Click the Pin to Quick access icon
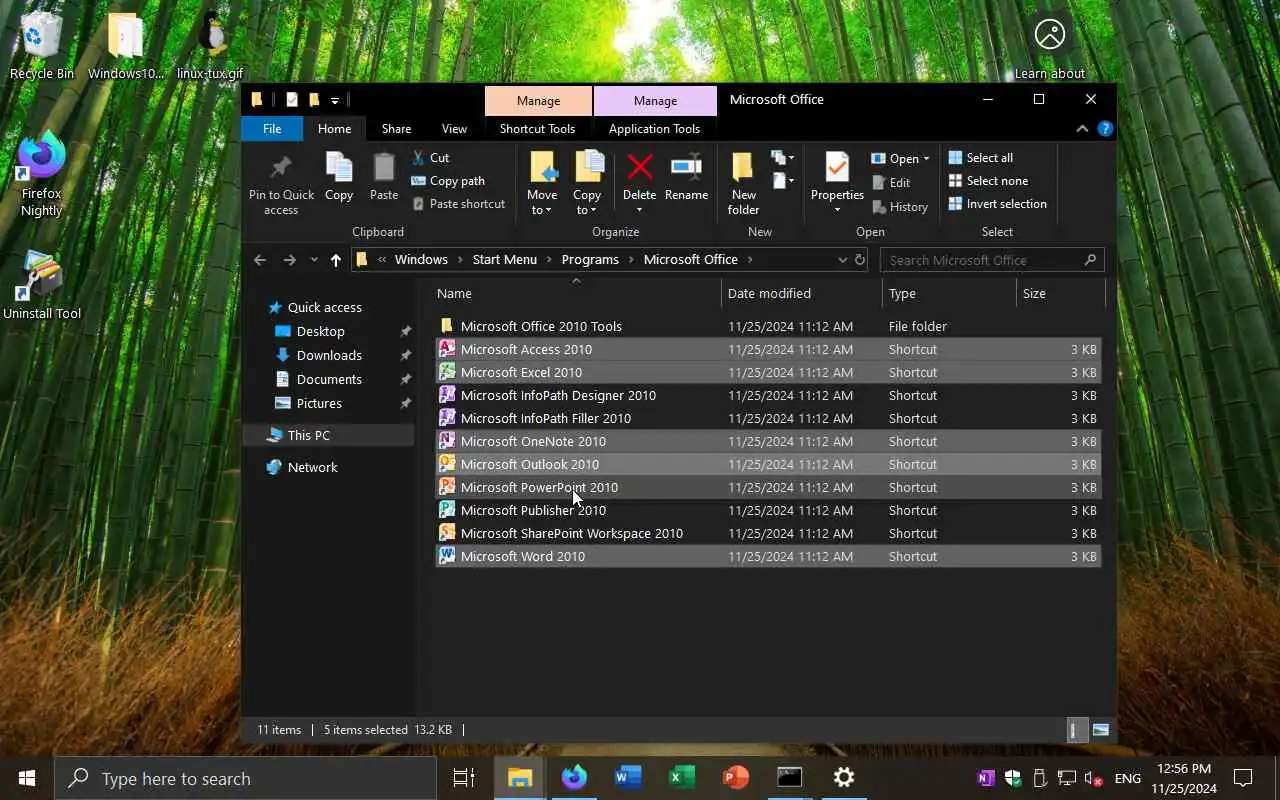1280x800 pixels. [281, 168]
